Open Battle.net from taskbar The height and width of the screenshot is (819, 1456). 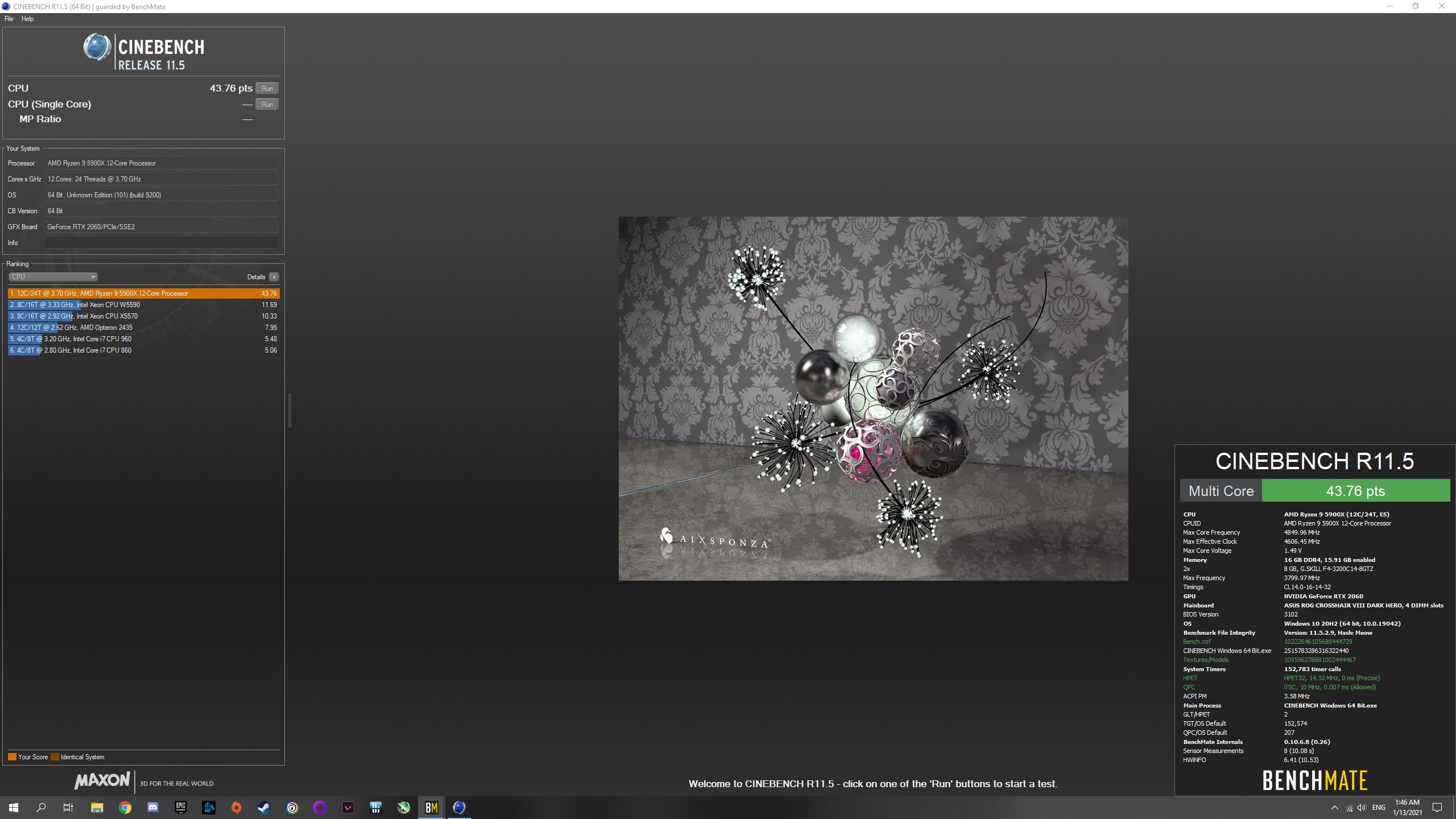[209, 808]
